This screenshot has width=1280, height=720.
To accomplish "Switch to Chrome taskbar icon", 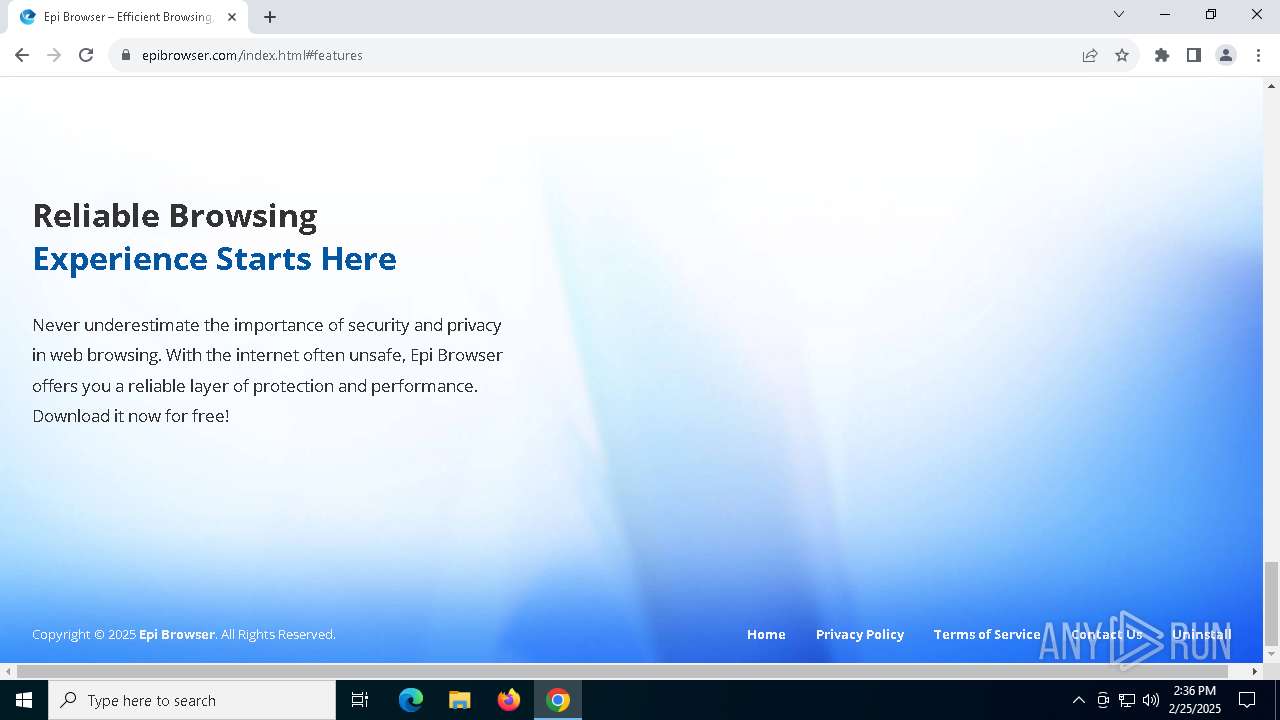I will pos(558,700).
